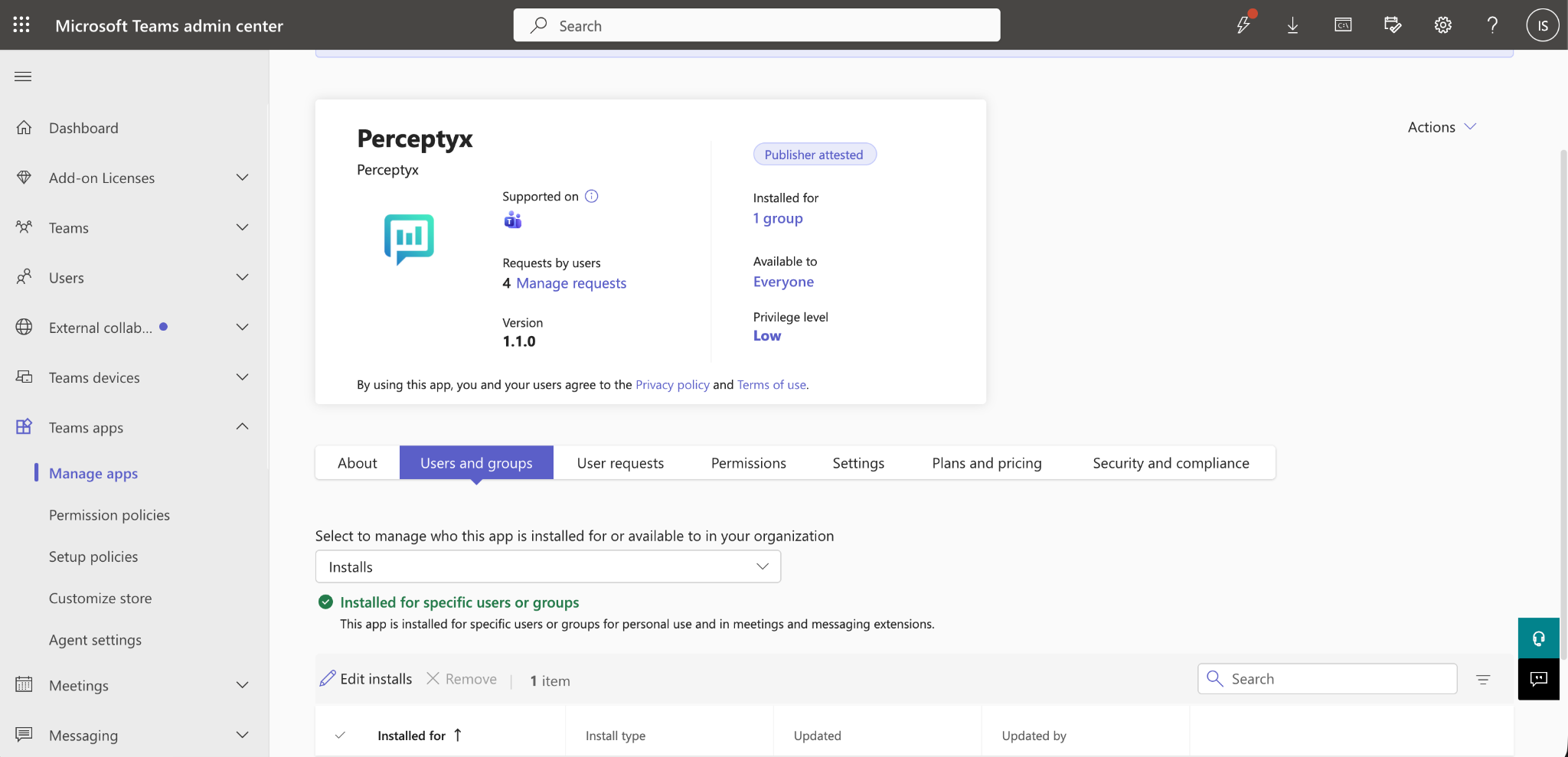
Task: Click the top Search box
Action: (756, 25)
